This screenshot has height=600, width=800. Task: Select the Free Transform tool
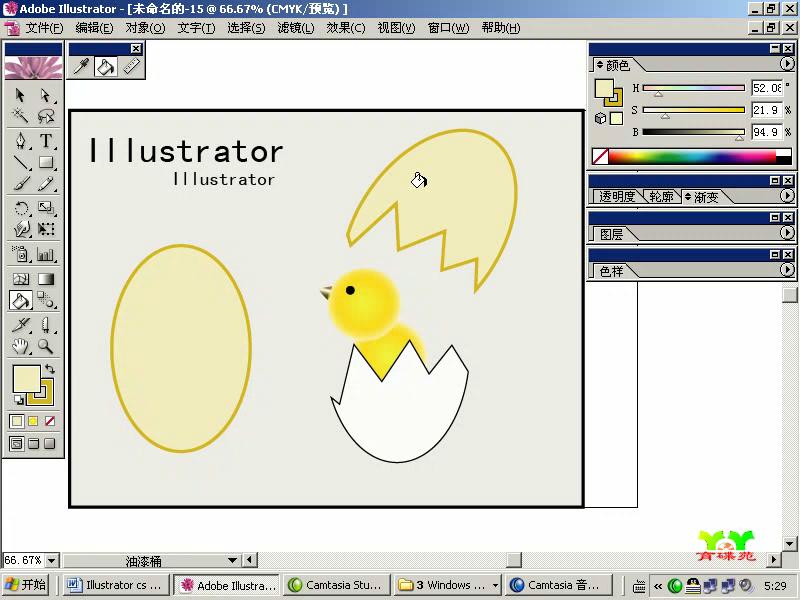(45, 229)
